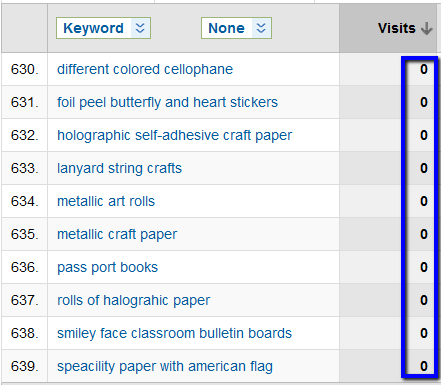
Task: Open 'foil peel butterfly and heart stickers' keyword
Action: point(167,102)
